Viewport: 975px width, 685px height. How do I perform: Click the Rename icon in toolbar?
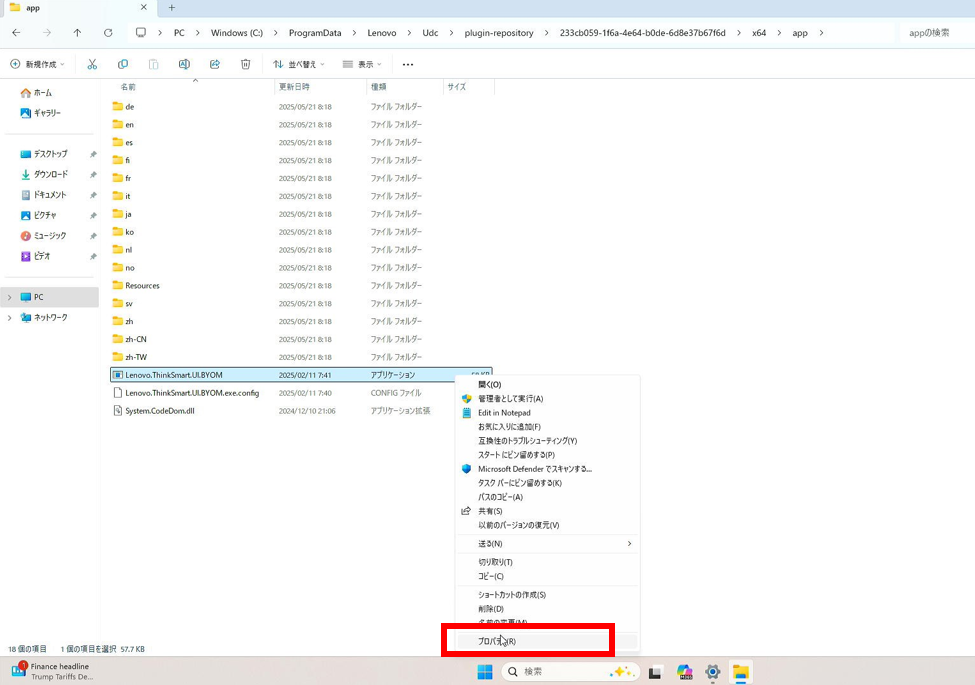pos(184,64)
